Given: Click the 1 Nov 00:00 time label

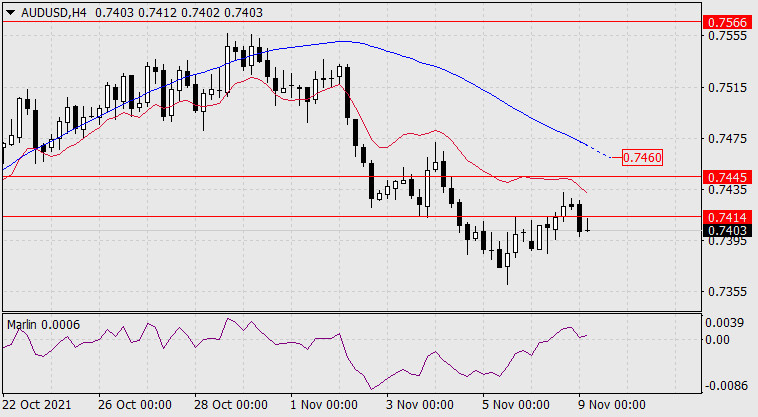Looking at the screenshot, I should 324,404.
